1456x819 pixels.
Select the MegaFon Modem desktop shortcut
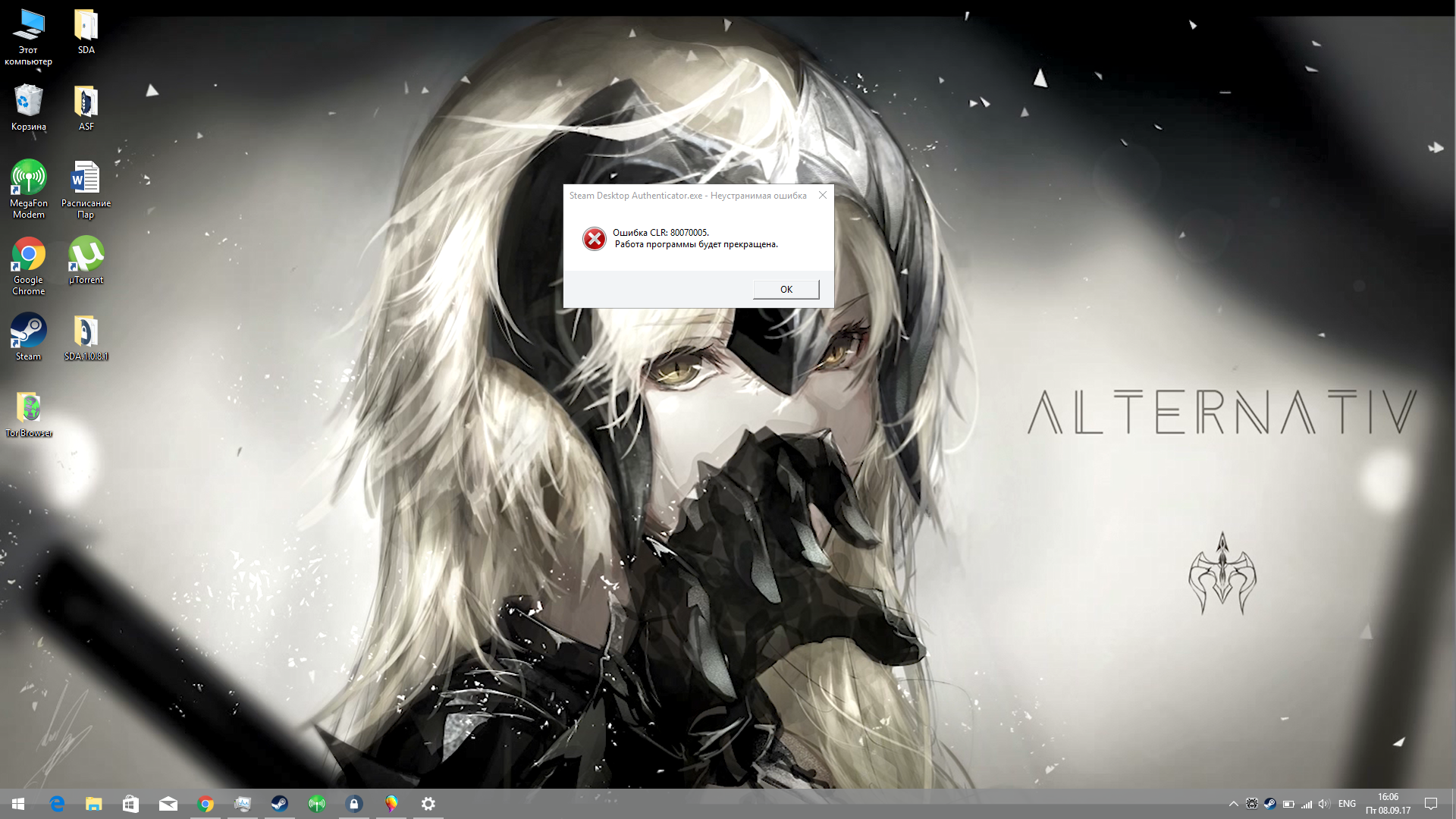tap(29, 190)
